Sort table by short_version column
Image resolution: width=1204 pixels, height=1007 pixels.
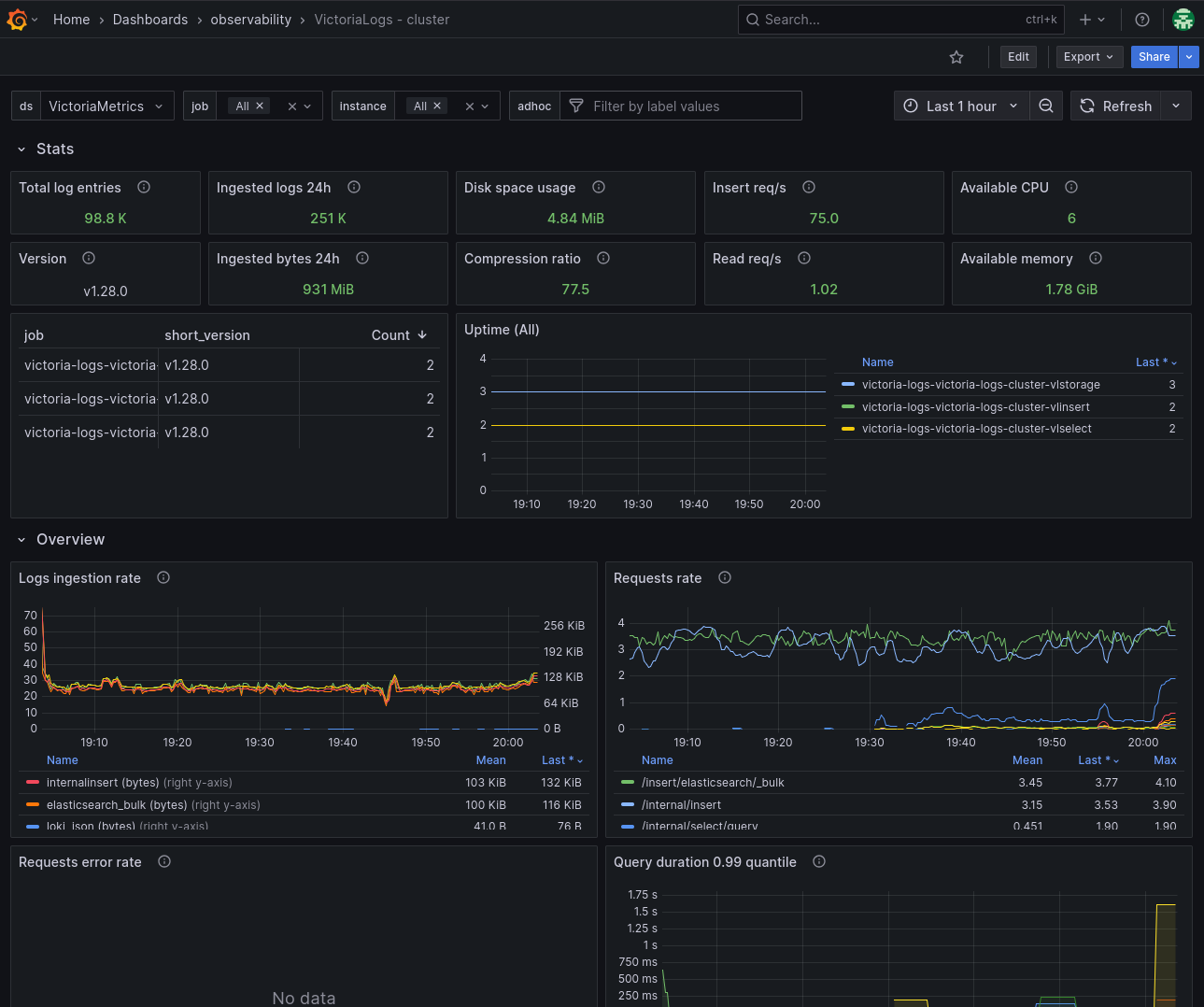point(207,334)
